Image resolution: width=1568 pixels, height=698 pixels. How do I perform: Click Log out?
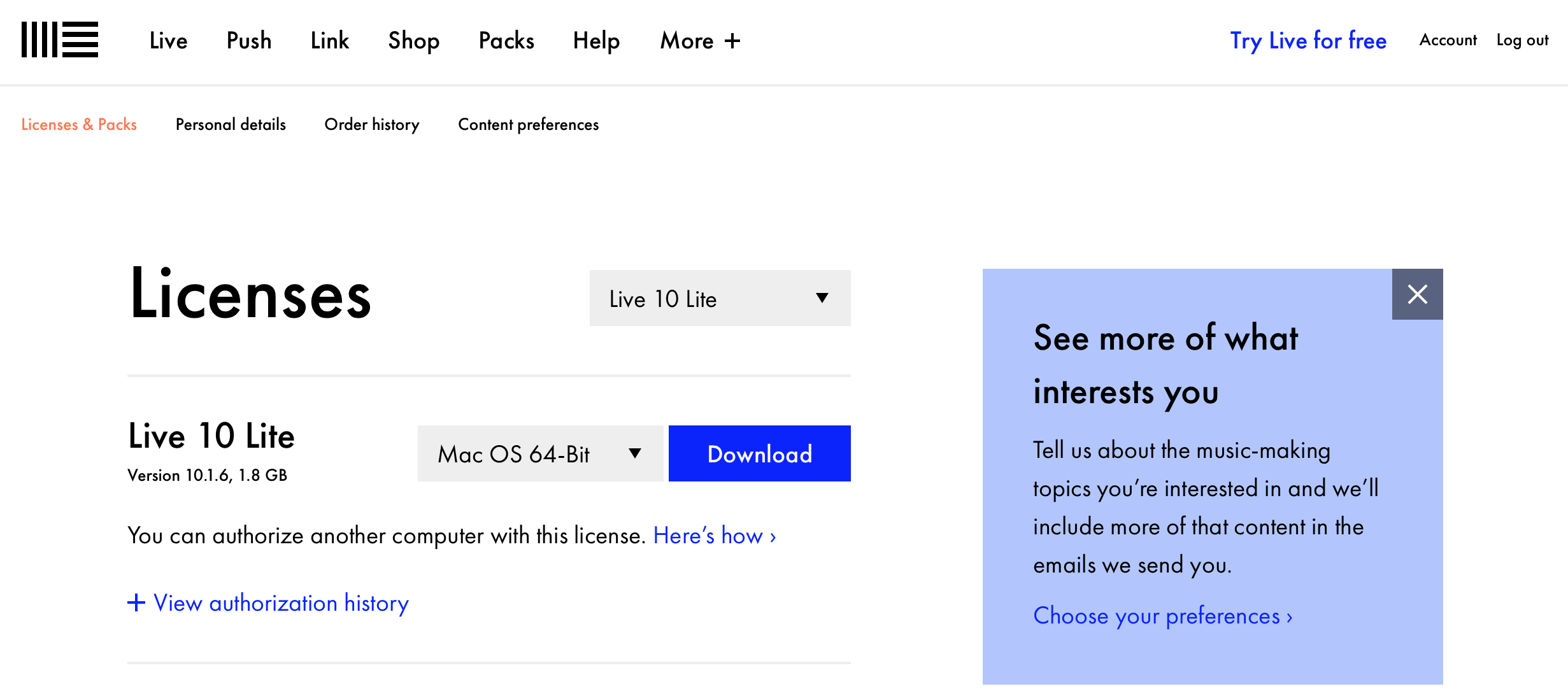pyautogui.click(x=1522, y=40)
